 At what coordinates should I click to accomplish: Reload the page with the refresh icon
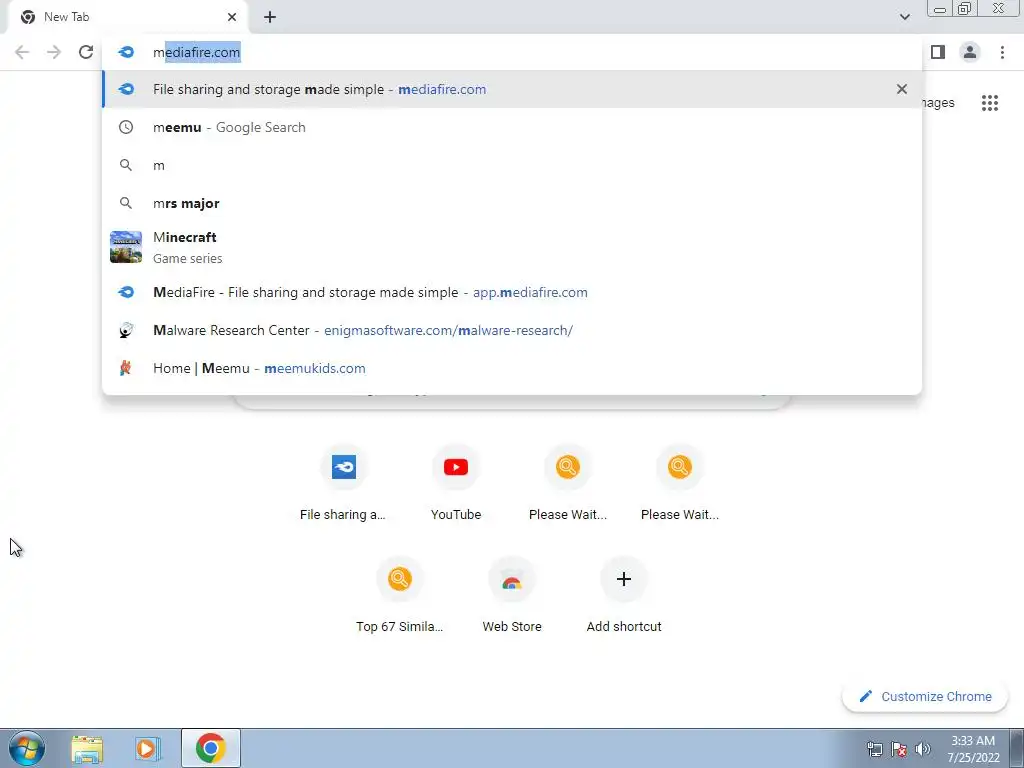coord(86,52)
